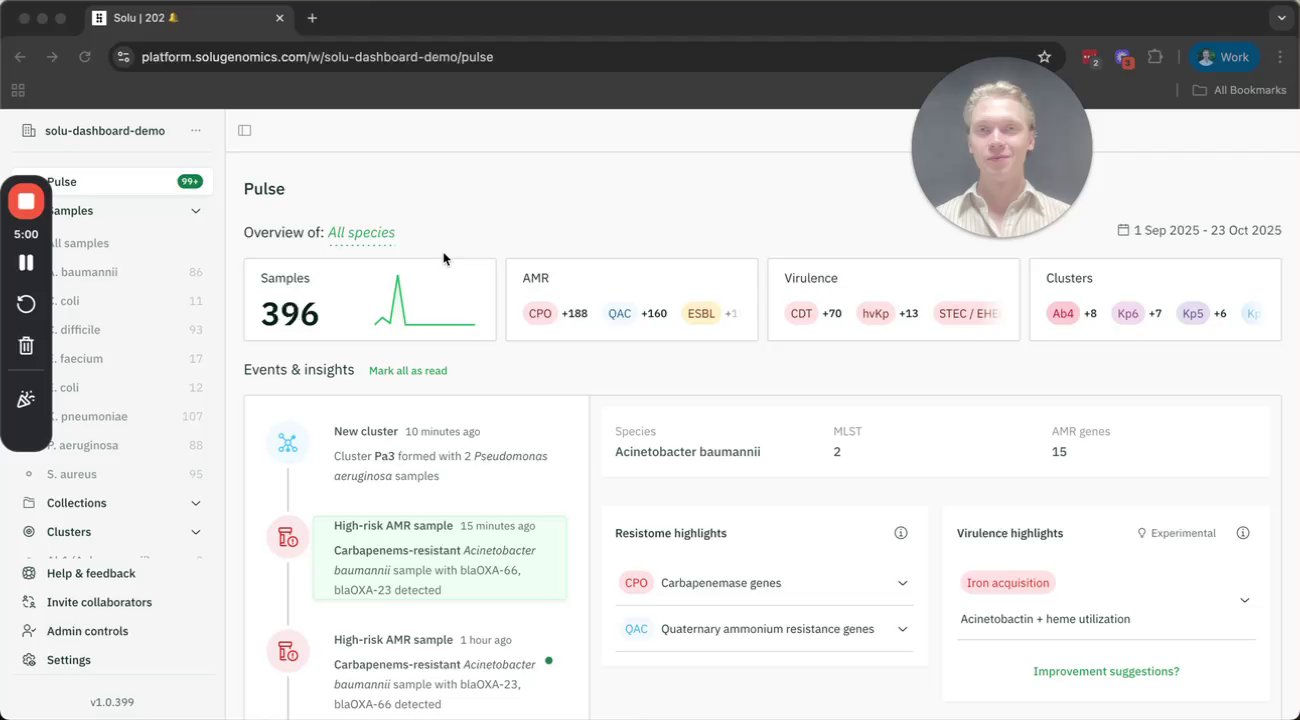Open the red extension with badge 2
Viewport: 1300px width, 720px height.
click(1090, 58)
